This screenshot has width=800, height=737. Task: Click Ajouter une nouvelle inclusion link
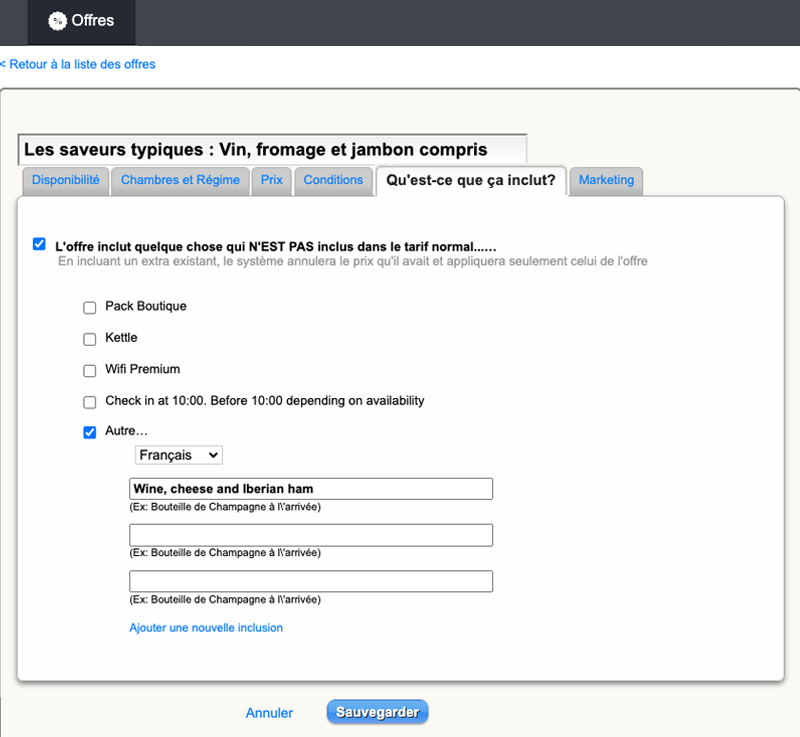206,628
